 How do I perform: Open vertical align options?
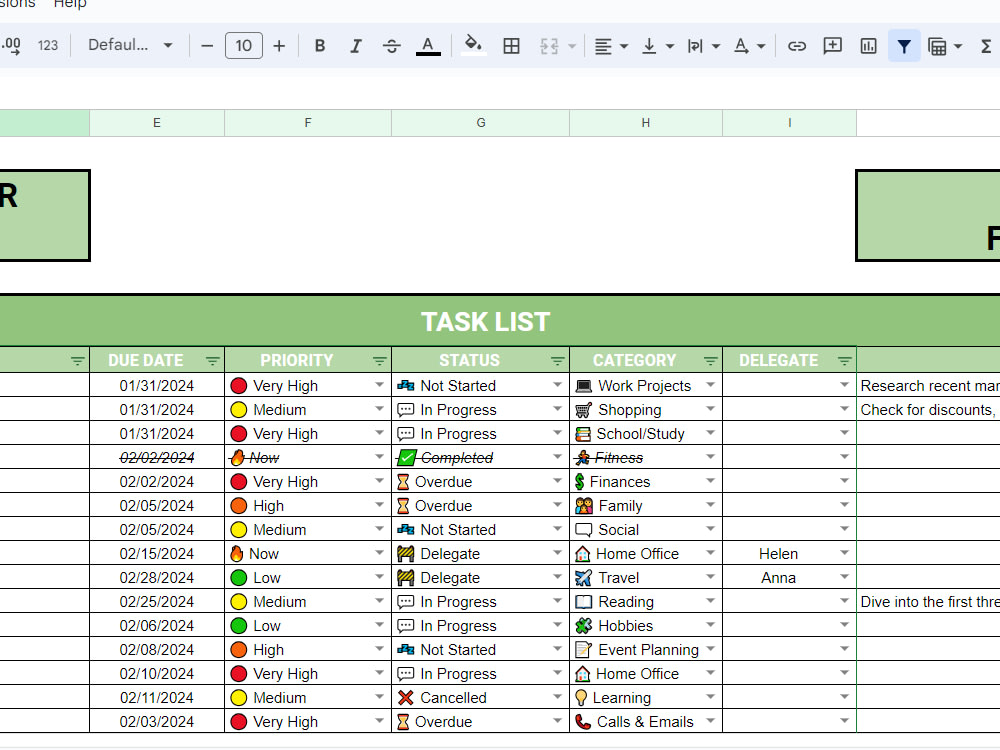657,46
